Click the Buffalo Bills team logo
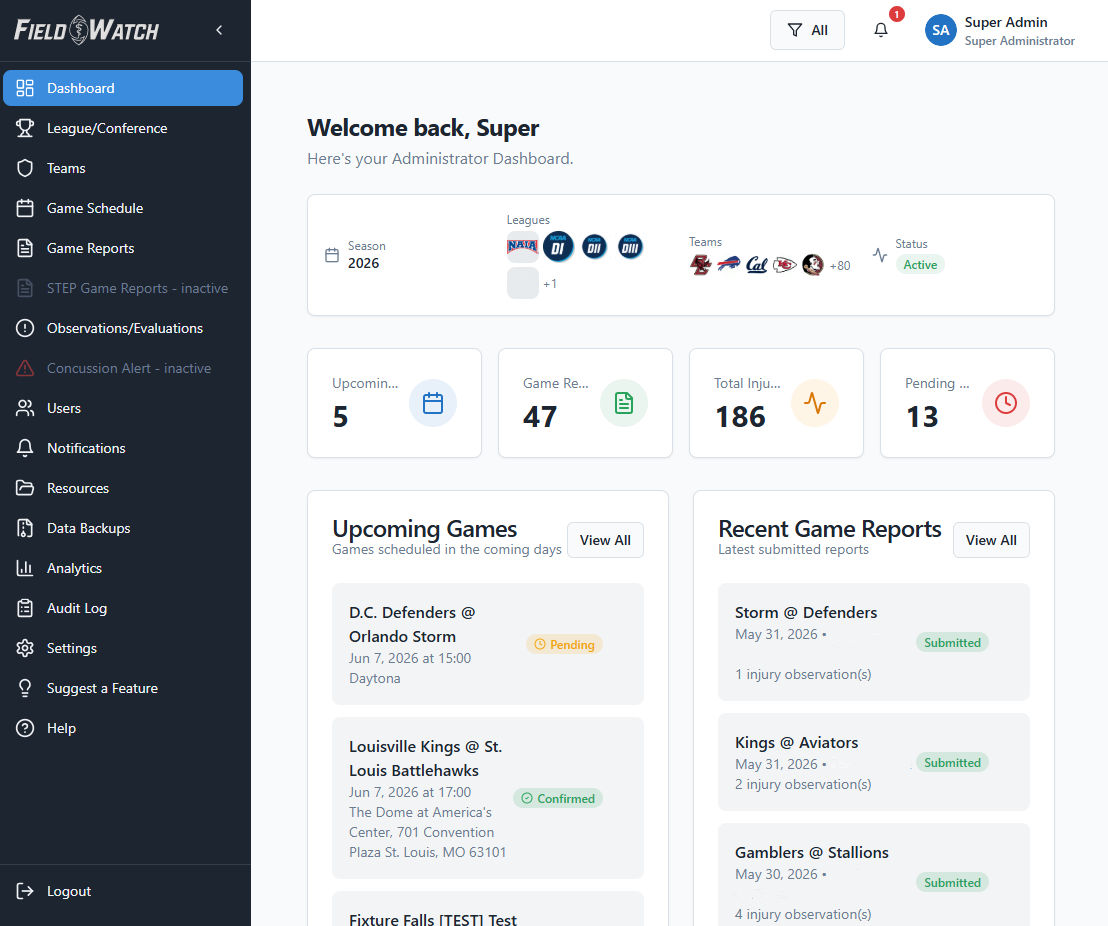1108x926 pixels. pos(729,264)
